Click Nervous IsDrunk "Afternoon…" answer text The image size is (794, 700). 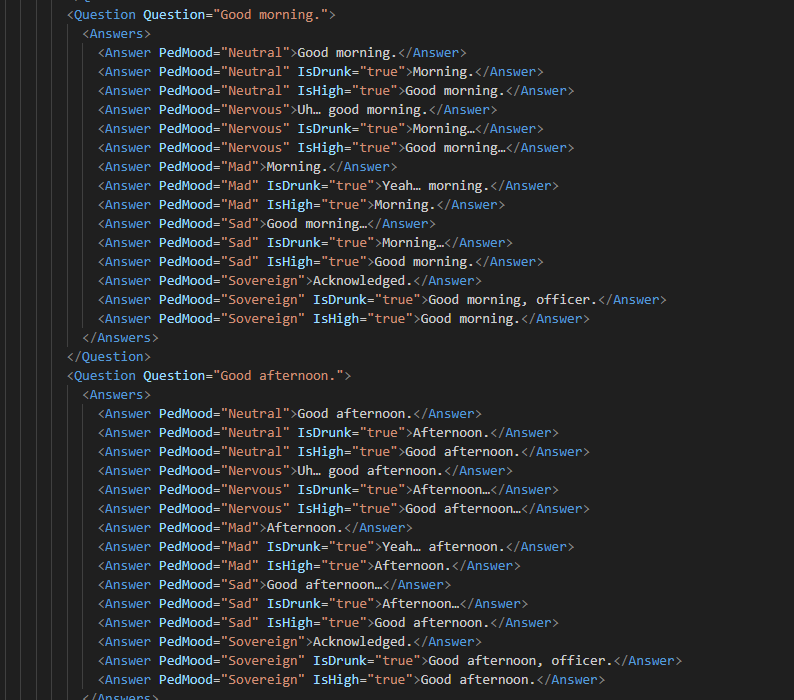click(451, 490)
